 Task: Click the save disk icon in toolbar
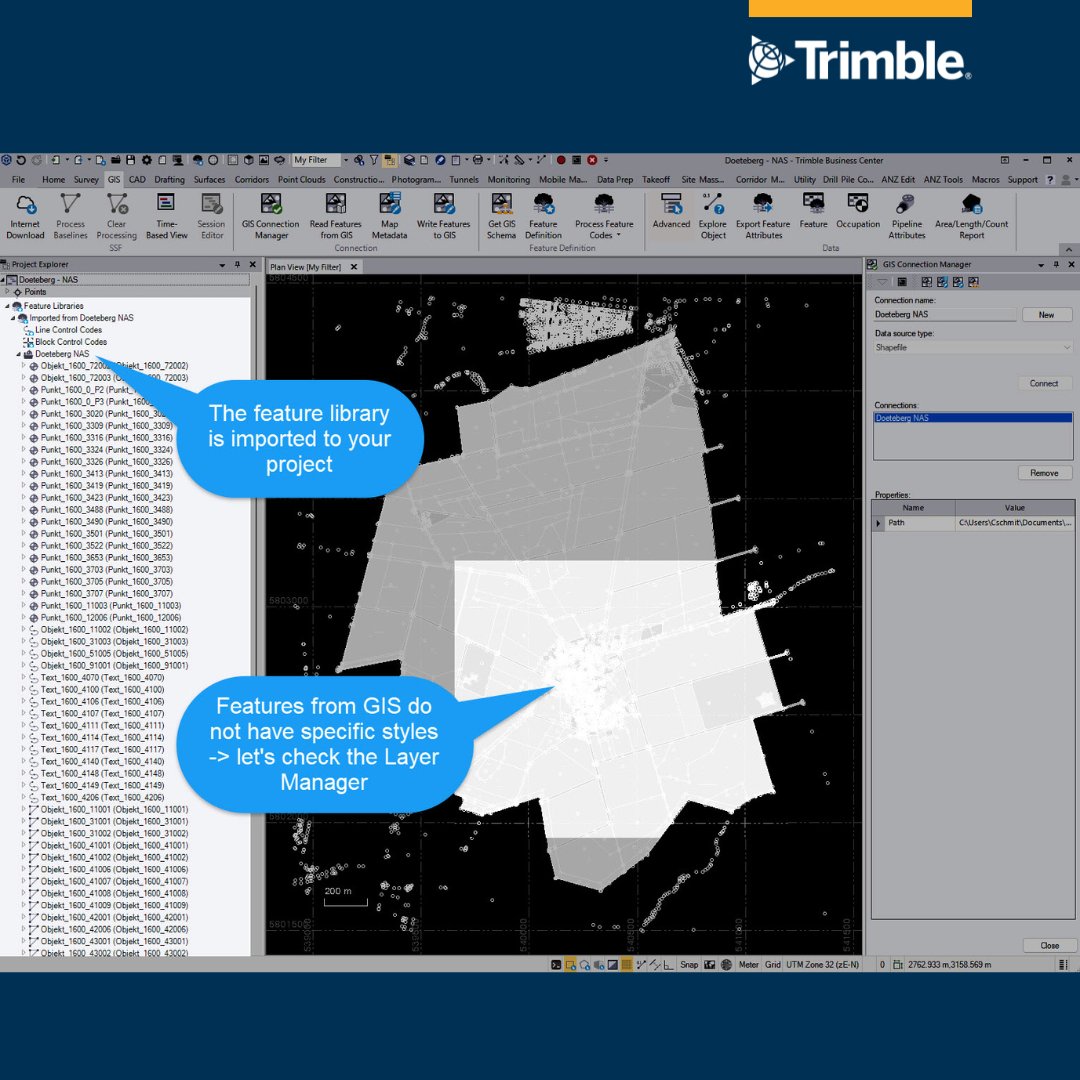pyautogui.click(x=131, y=160)
